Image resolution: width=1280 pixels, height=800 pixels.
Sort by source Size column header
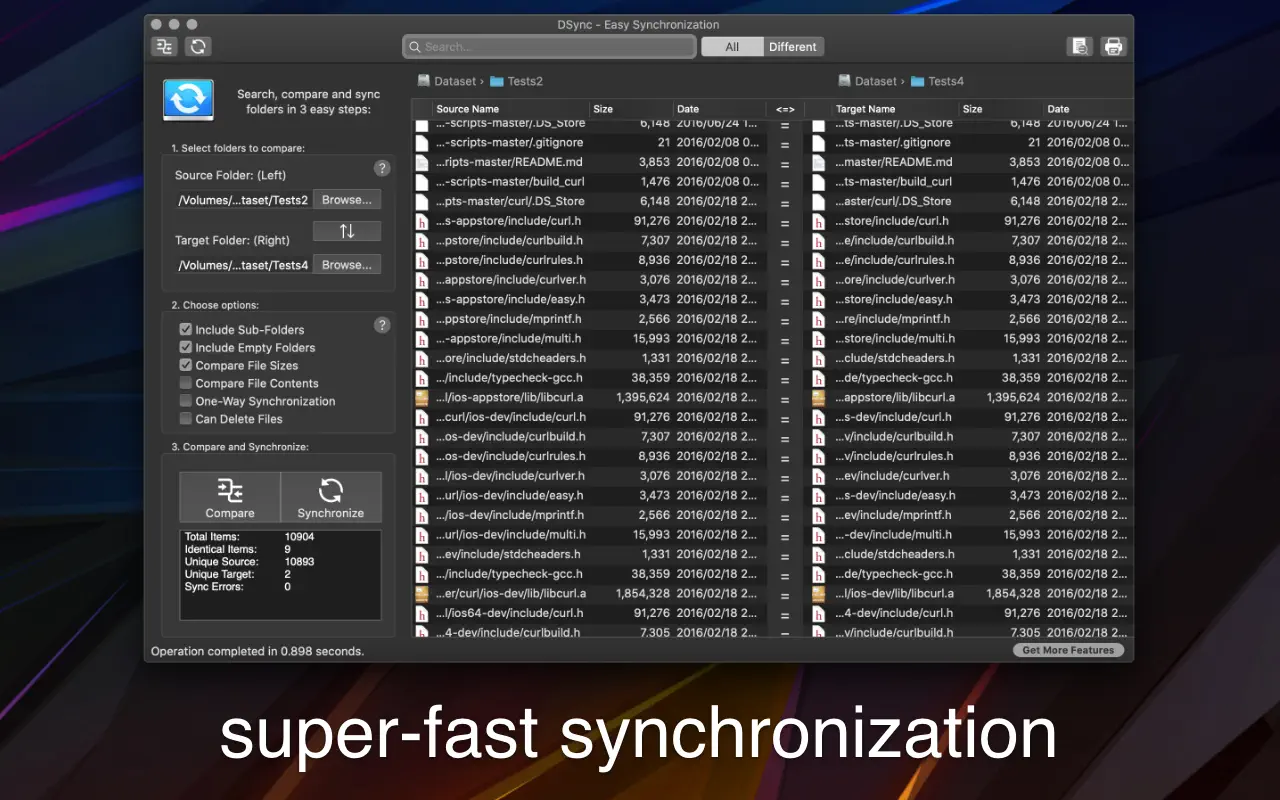[631, 109]
